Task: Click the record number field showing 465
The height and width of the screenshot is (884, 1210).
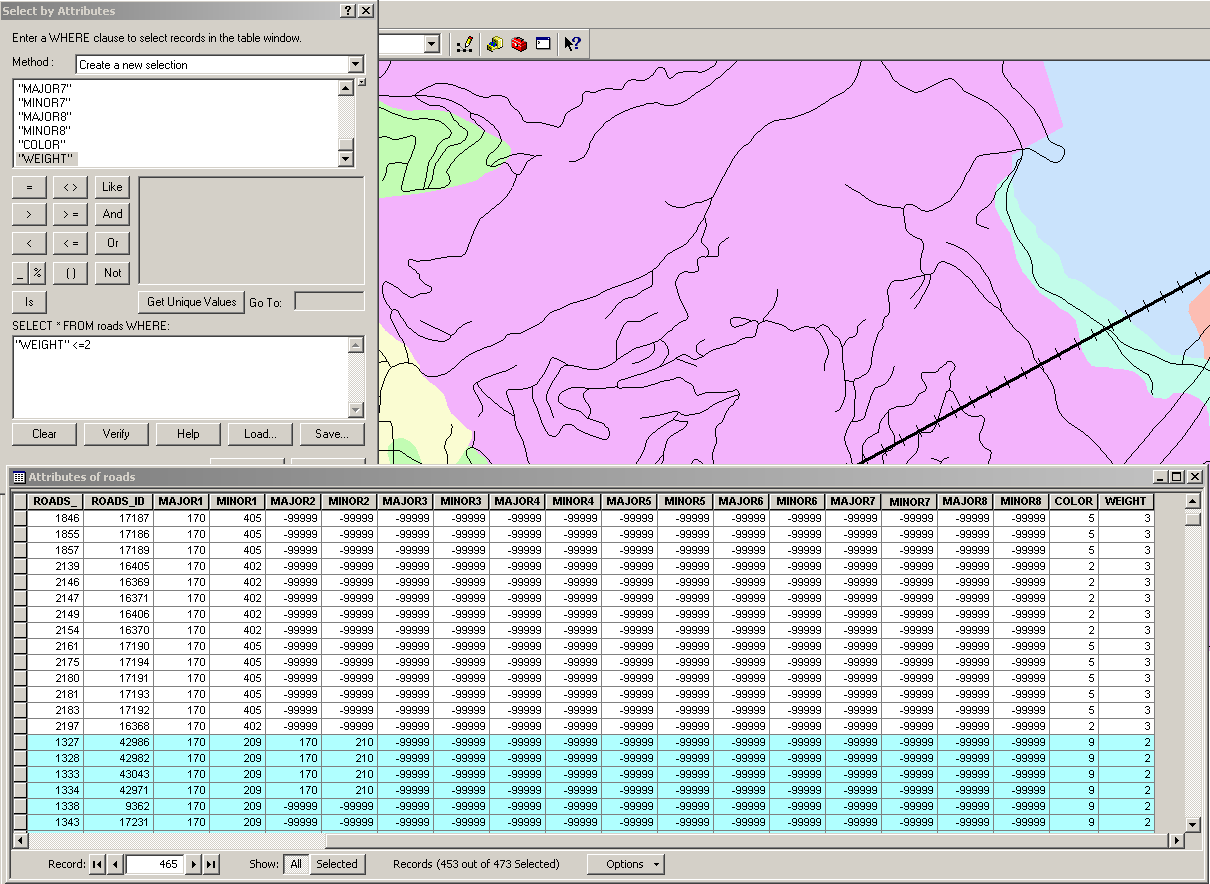Action: [x=155, y=864]
